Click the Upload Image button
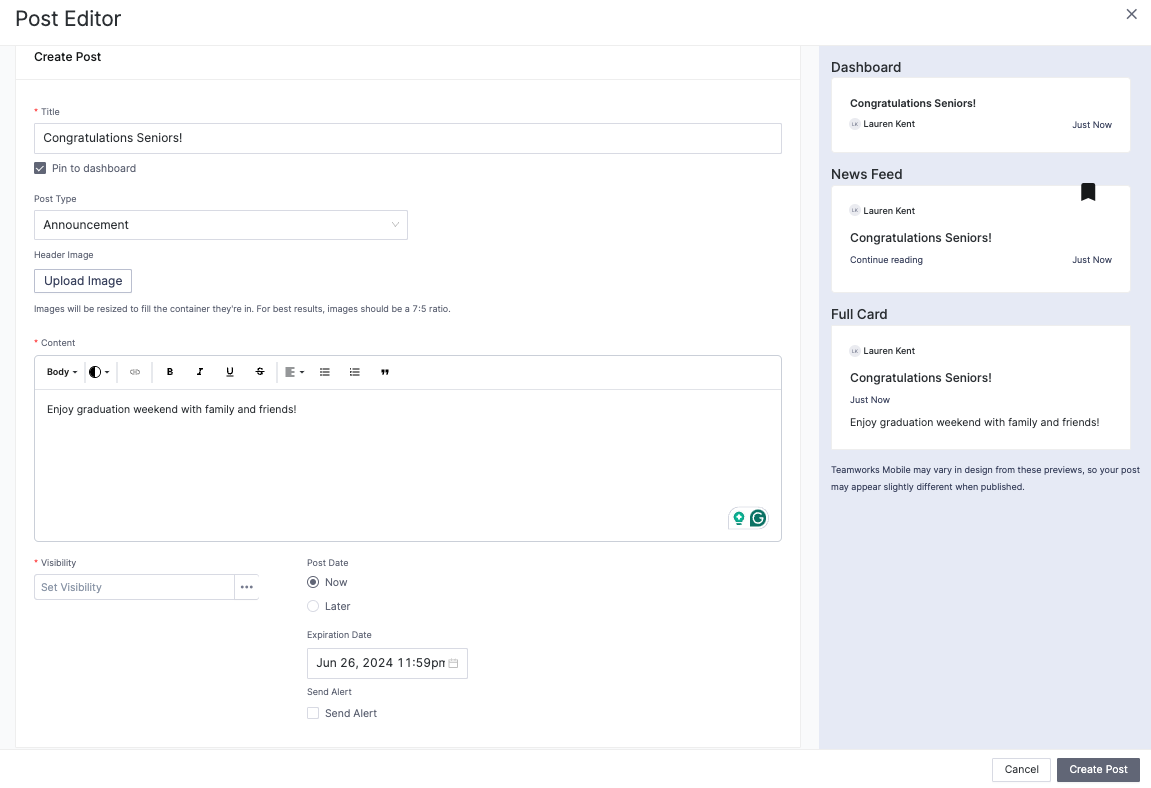 (83, 281)
